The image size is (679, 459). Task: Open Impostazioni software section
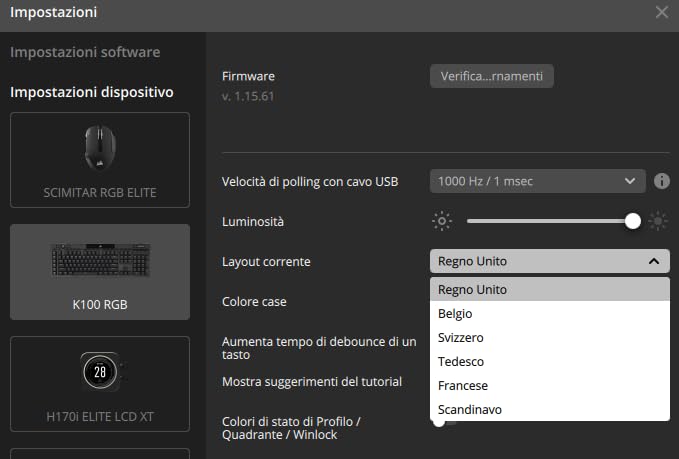pyautogui.click(x=85, y=52)
